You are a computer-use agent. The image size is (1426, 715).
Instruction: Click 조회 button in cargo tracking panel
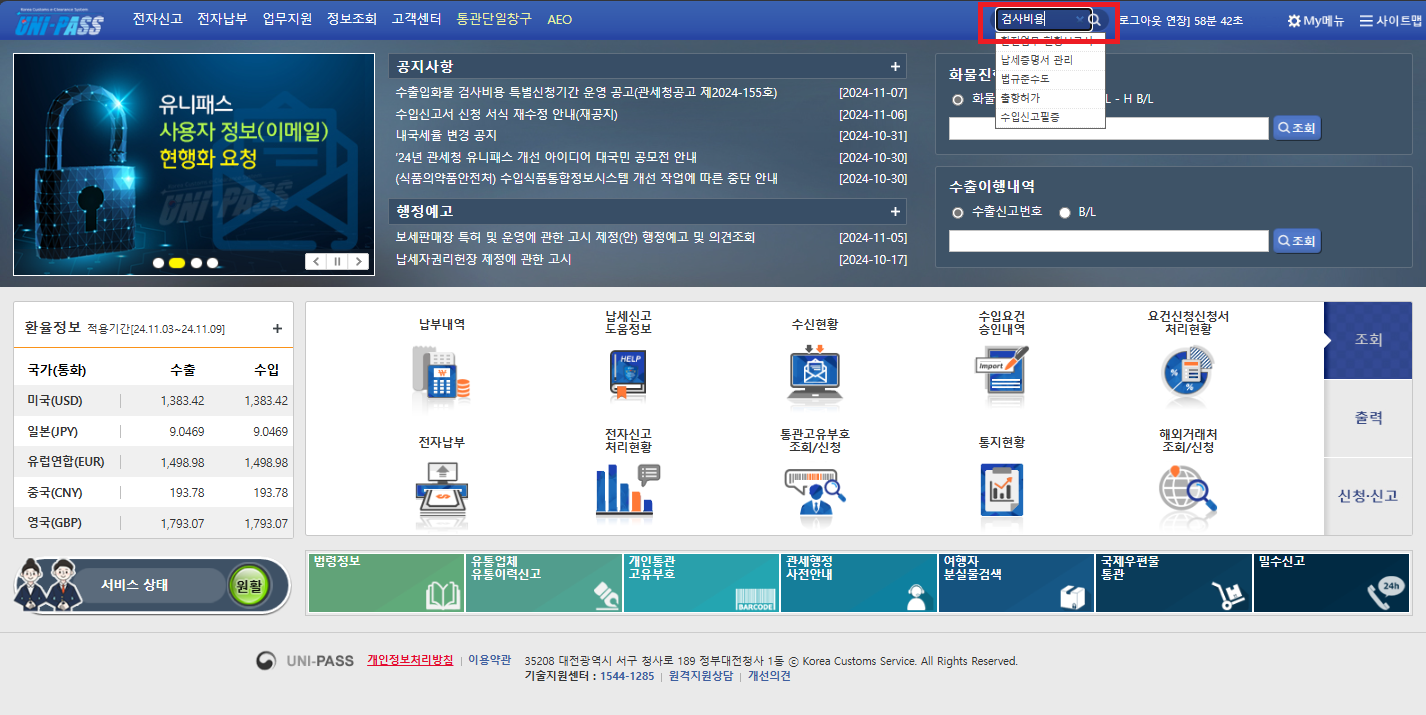1296,128
